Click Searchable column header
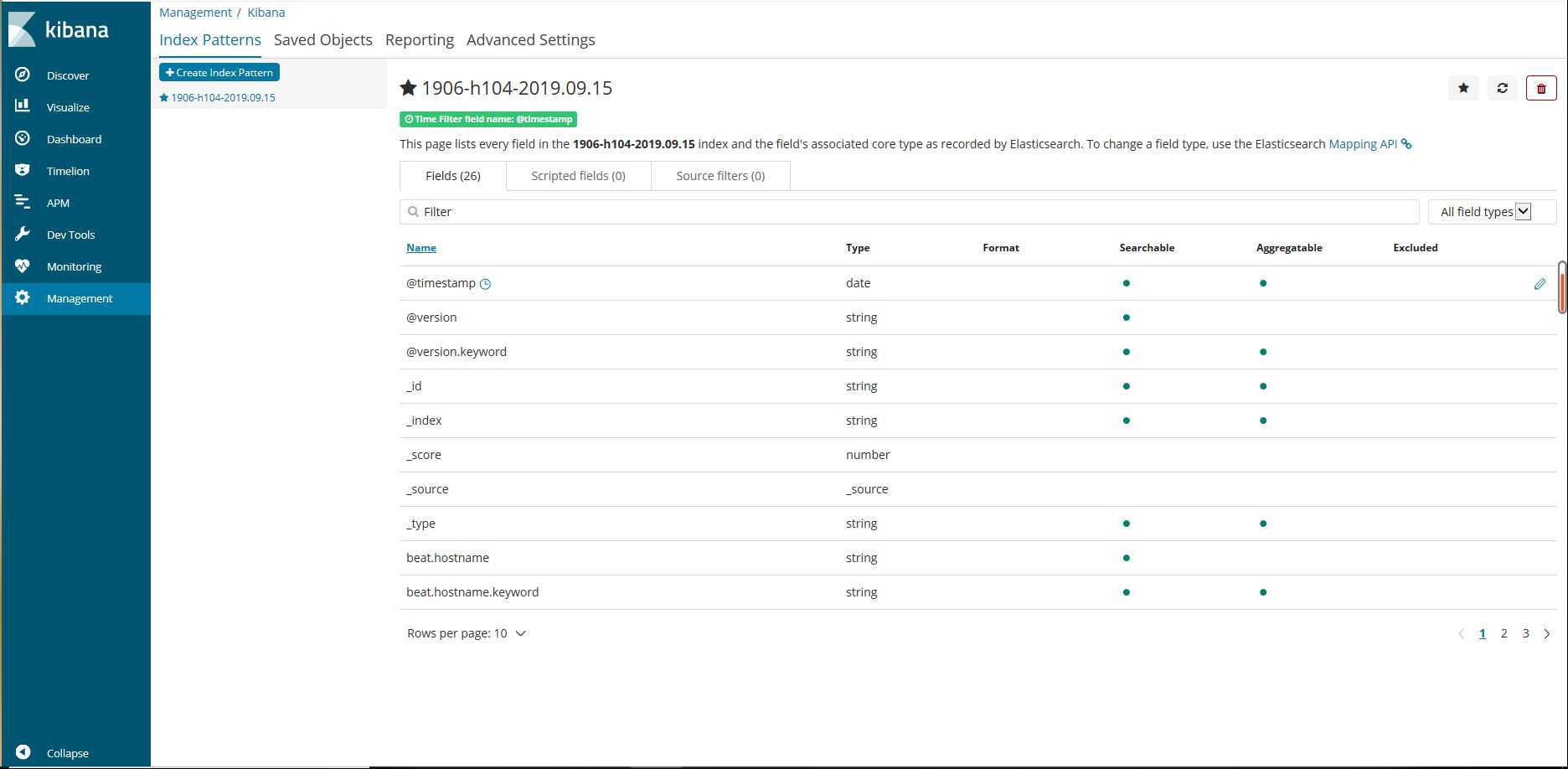This screenshot has height=769, width=1568. pos(1147,248)
